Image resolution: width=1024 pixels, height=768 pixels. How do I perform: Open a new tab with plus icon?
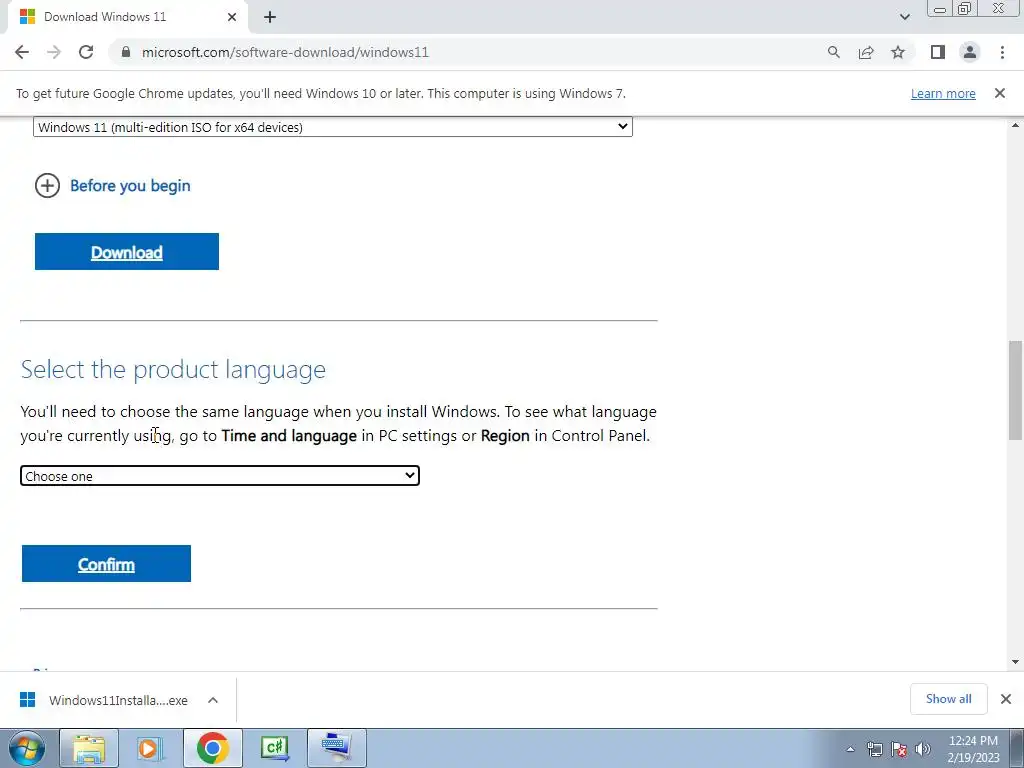coord(270,17)
